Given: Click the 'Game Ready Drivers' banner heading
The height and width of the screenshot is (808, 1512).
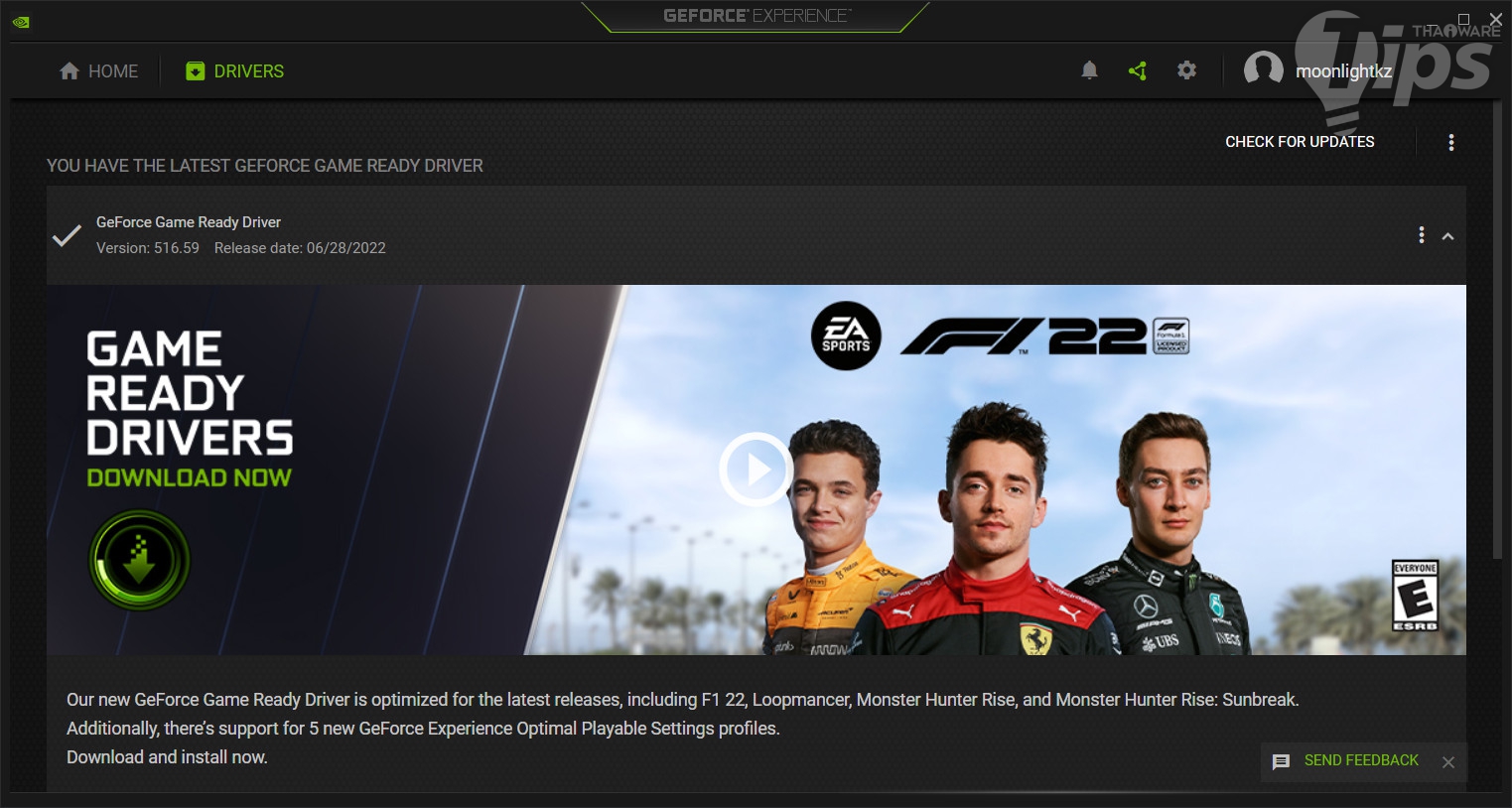Looking at the screenshot, I should [190, 393].
